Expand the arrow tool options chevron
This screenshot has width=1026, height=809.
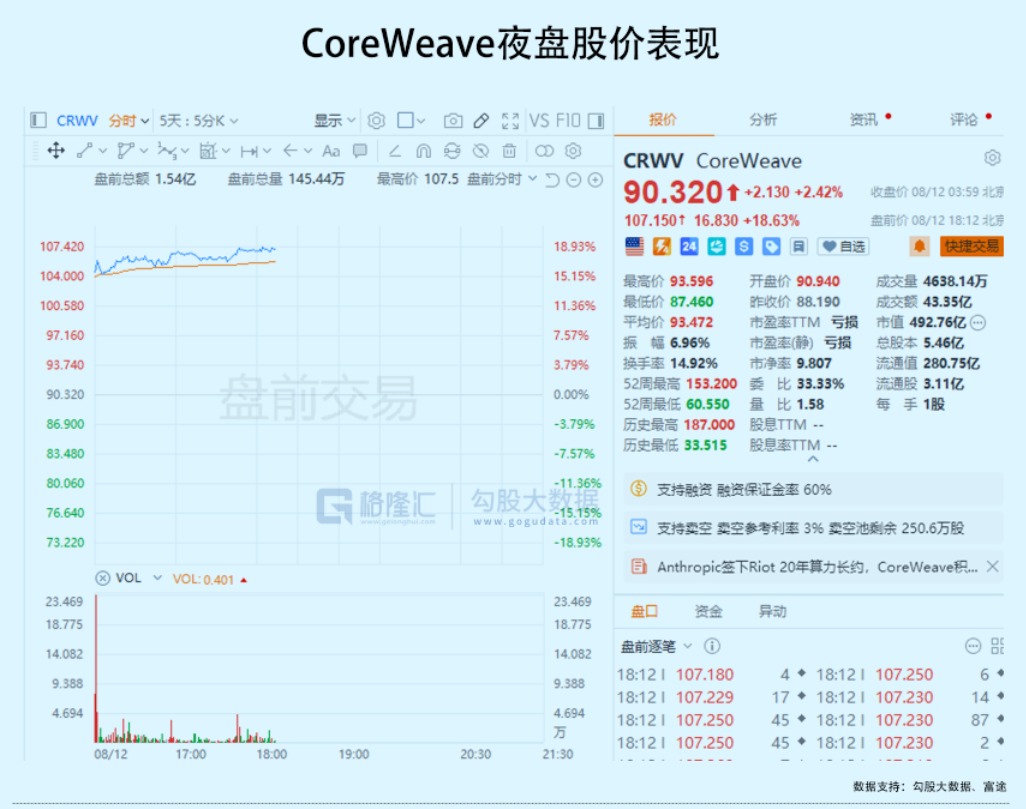click(x=308, y=151)
